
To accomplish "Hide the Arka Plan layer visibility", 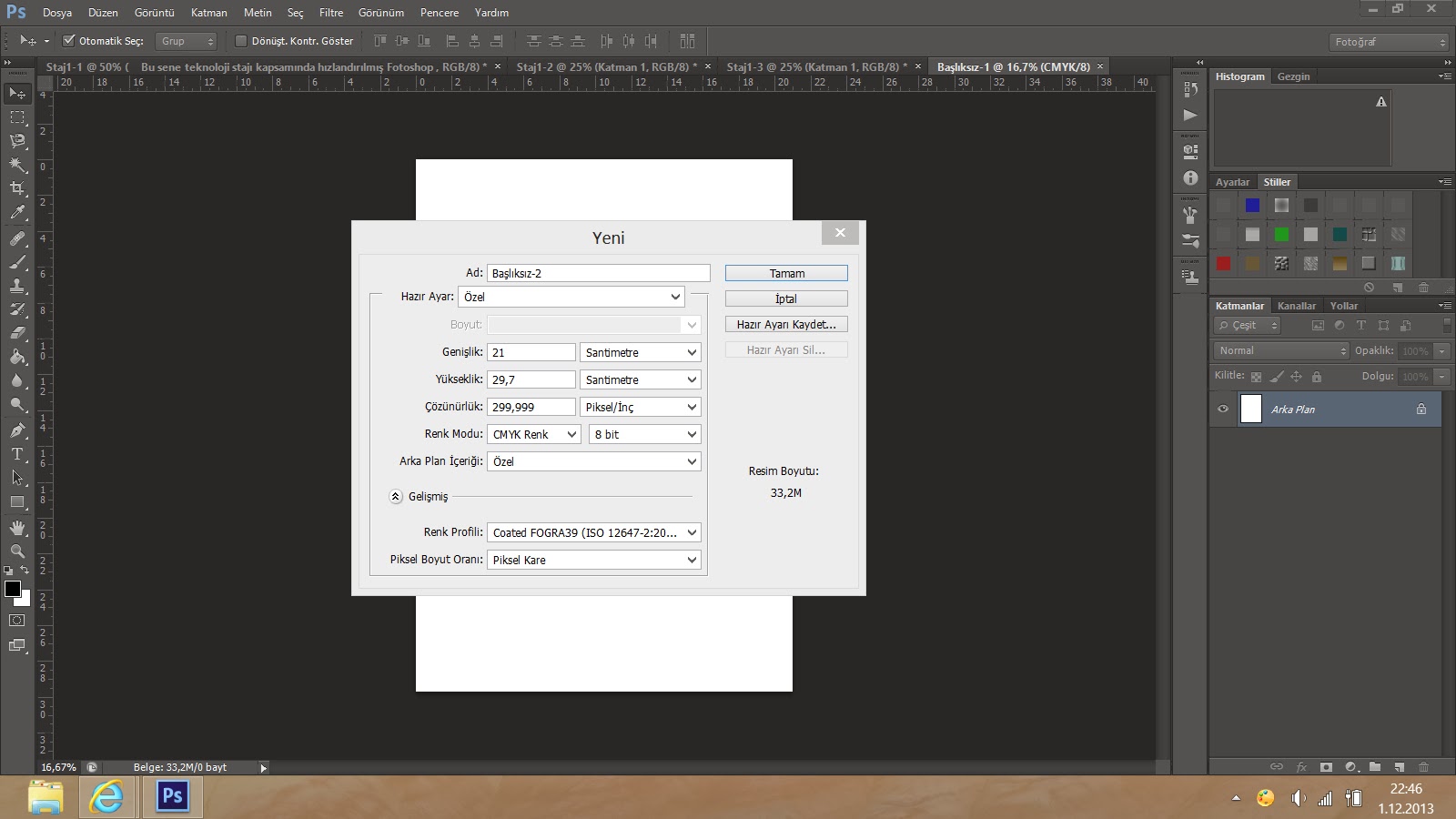I will pos(1223,409).
